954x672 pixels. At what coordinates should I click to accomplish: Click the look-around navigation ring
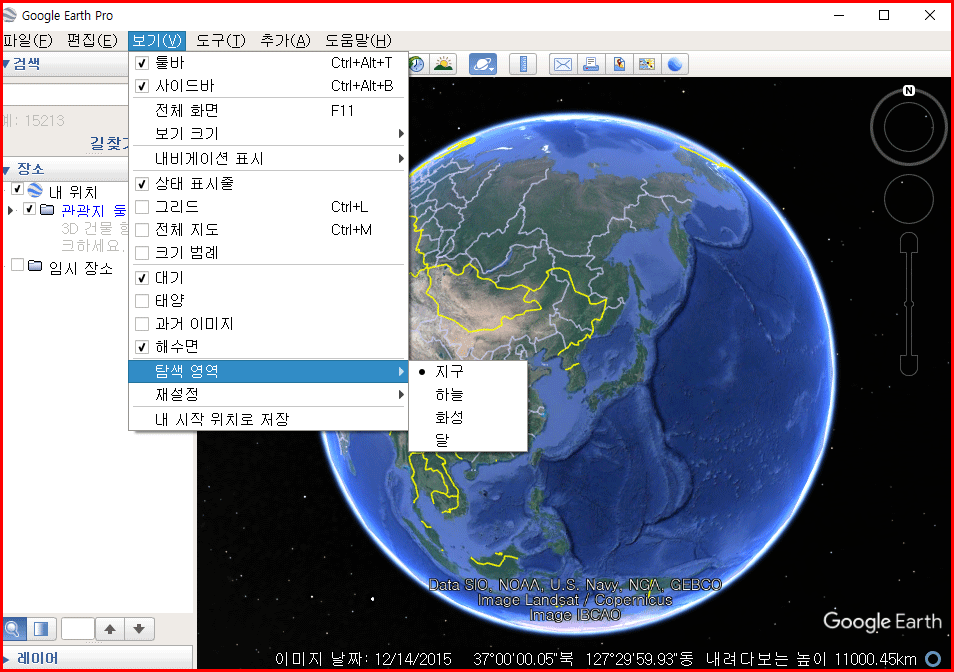908,127
